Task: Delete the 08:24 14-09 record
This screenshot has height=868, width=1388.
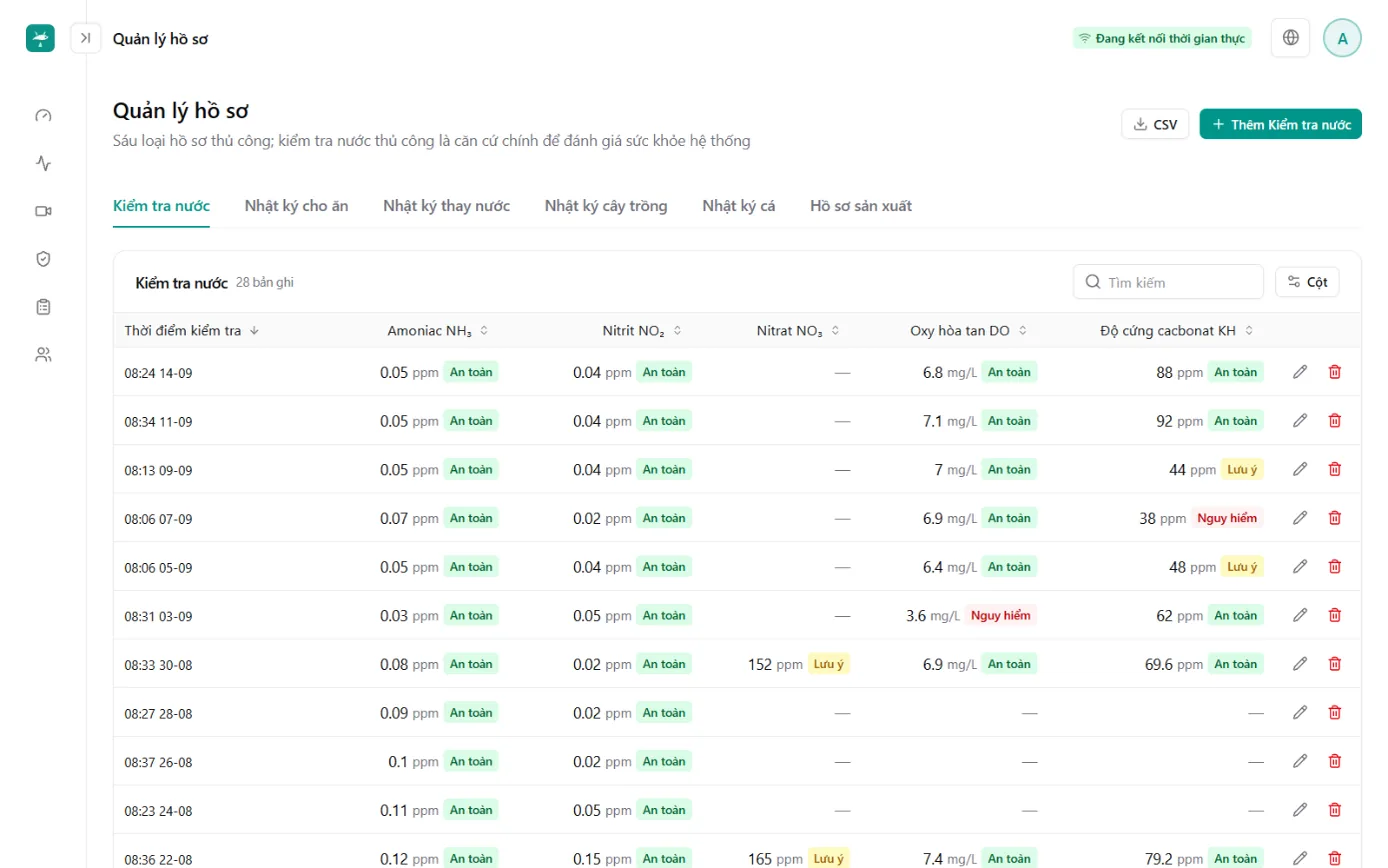Action: (x=1334, y=372)
